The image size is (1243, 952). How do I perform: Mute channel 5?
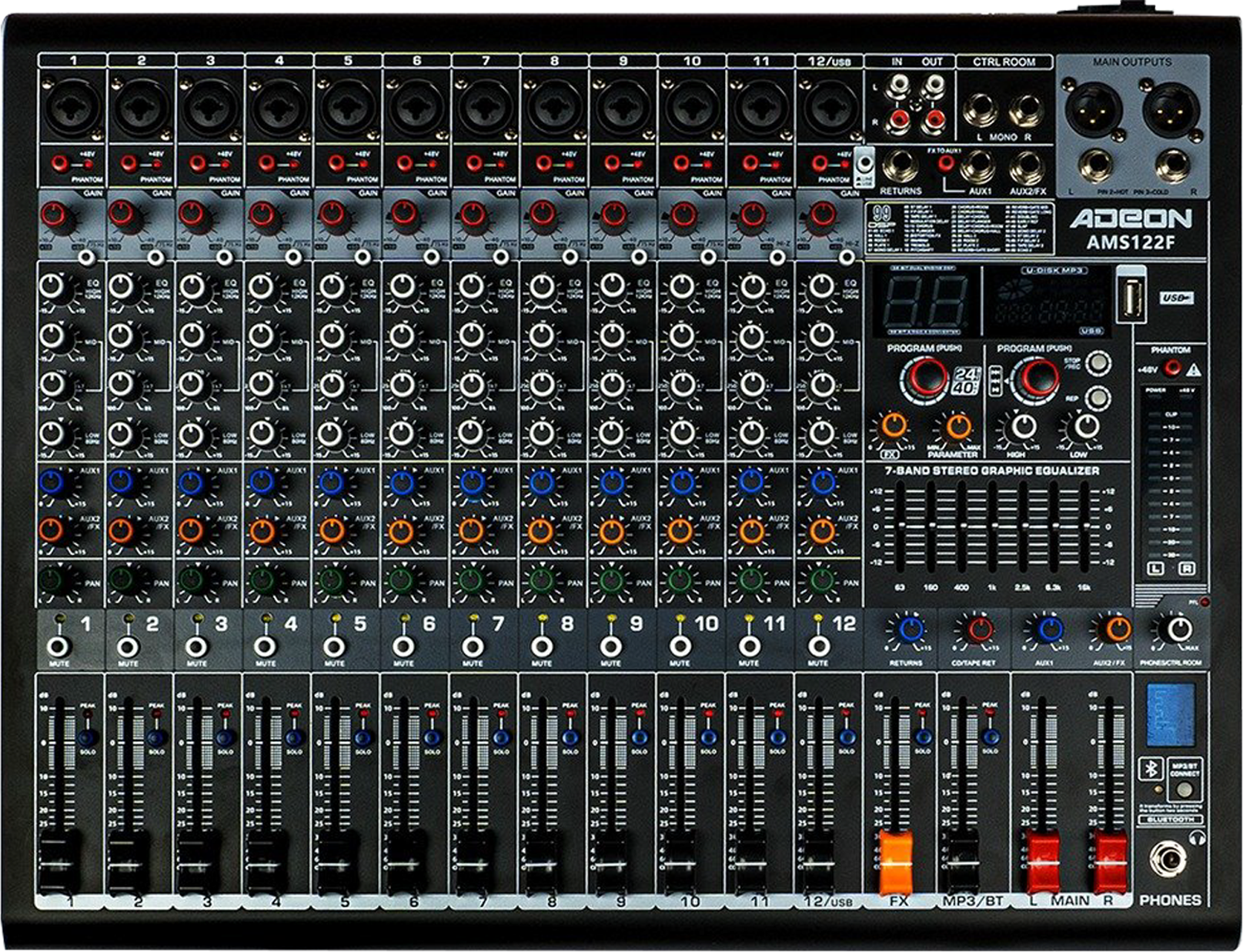coord(333,646)
